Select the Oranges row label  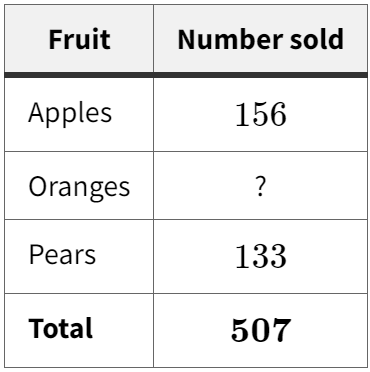point(79,187)
